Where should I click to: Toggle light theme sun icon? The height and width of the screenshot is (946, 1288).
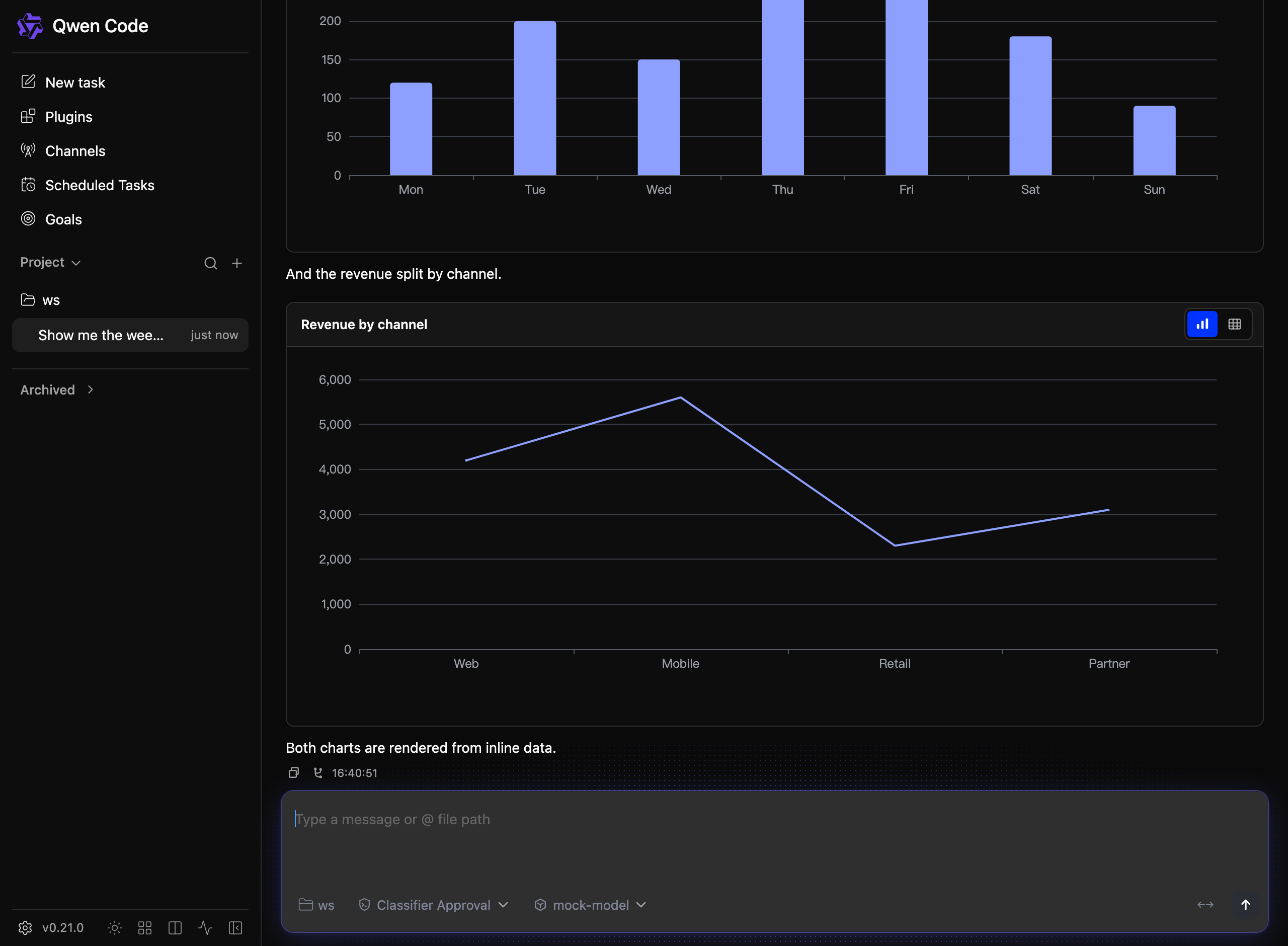[115, 928]
